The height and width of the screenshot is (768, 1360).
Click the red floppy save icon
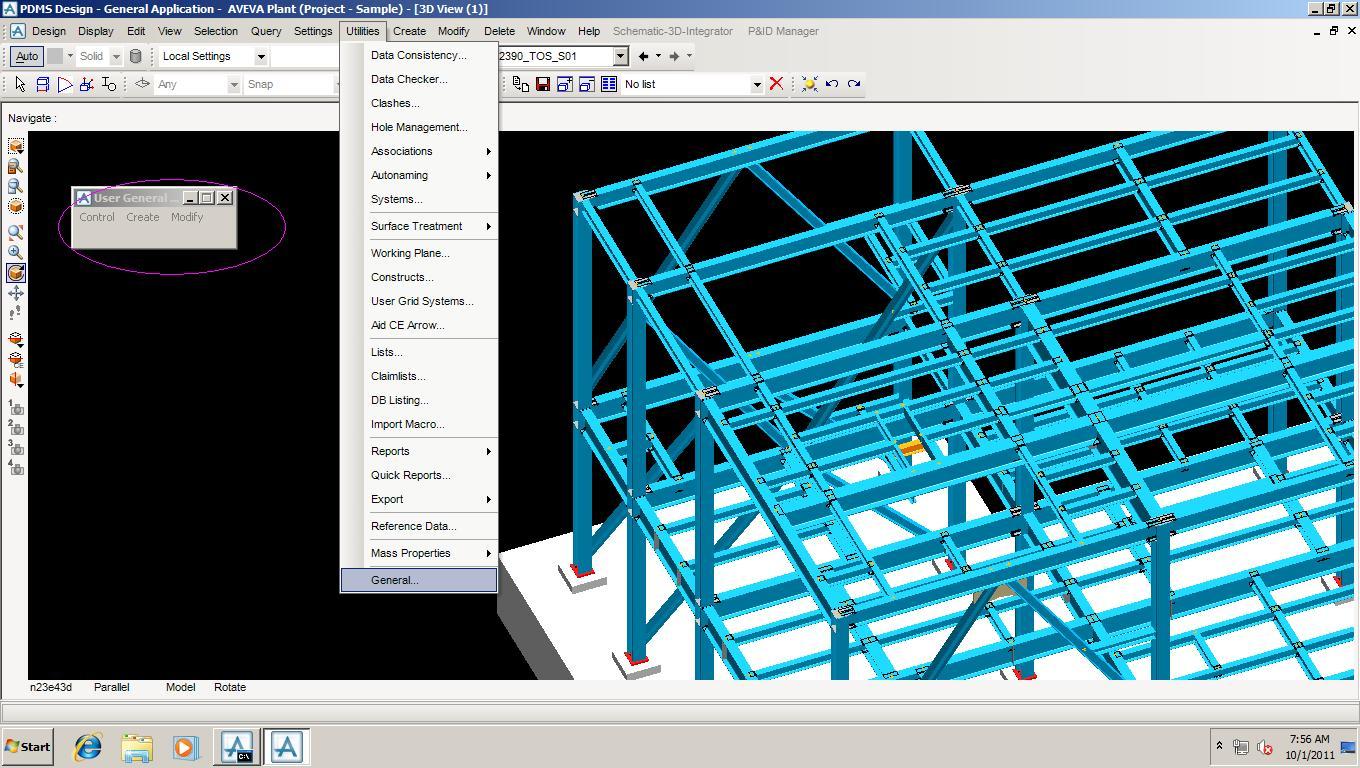(543, 84)
